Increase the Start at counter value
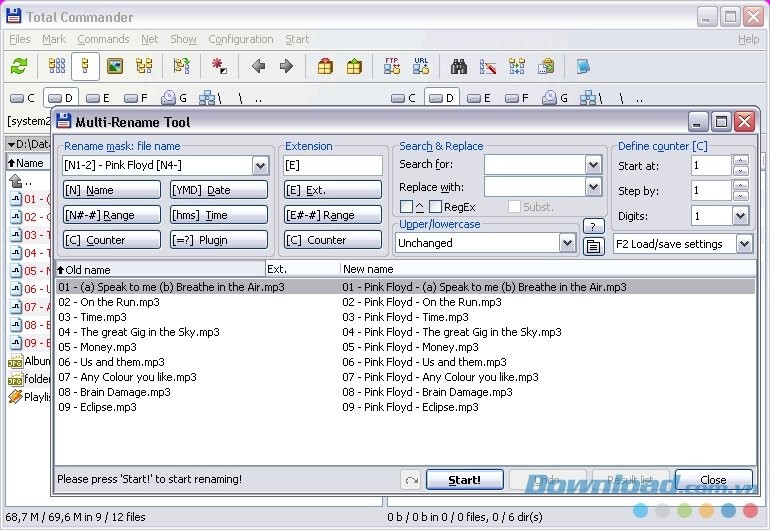The width and height of the screenshot is (770, 530). pos(740,160)
